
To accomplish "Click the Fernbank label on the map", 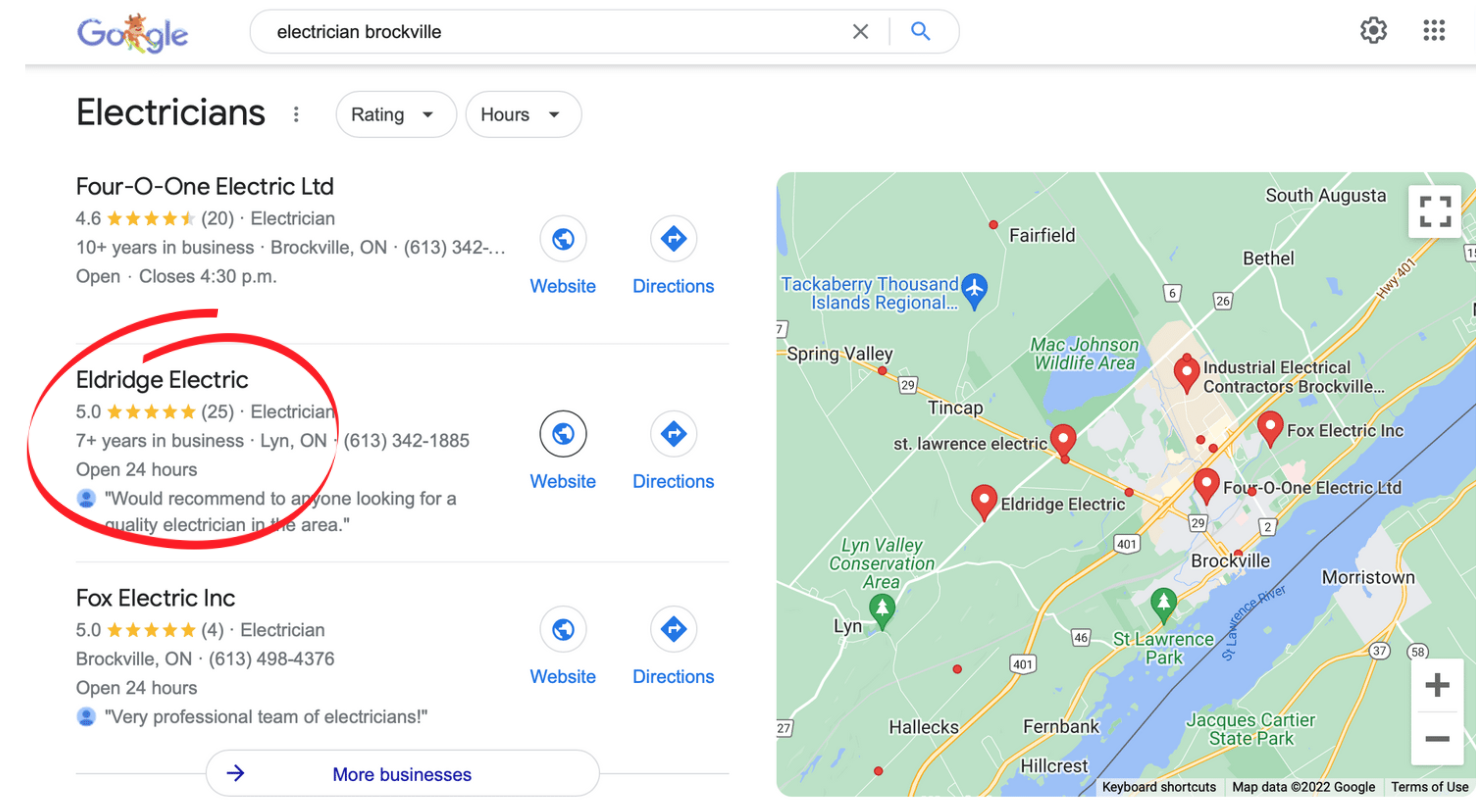I will [x=1061, y=726].
